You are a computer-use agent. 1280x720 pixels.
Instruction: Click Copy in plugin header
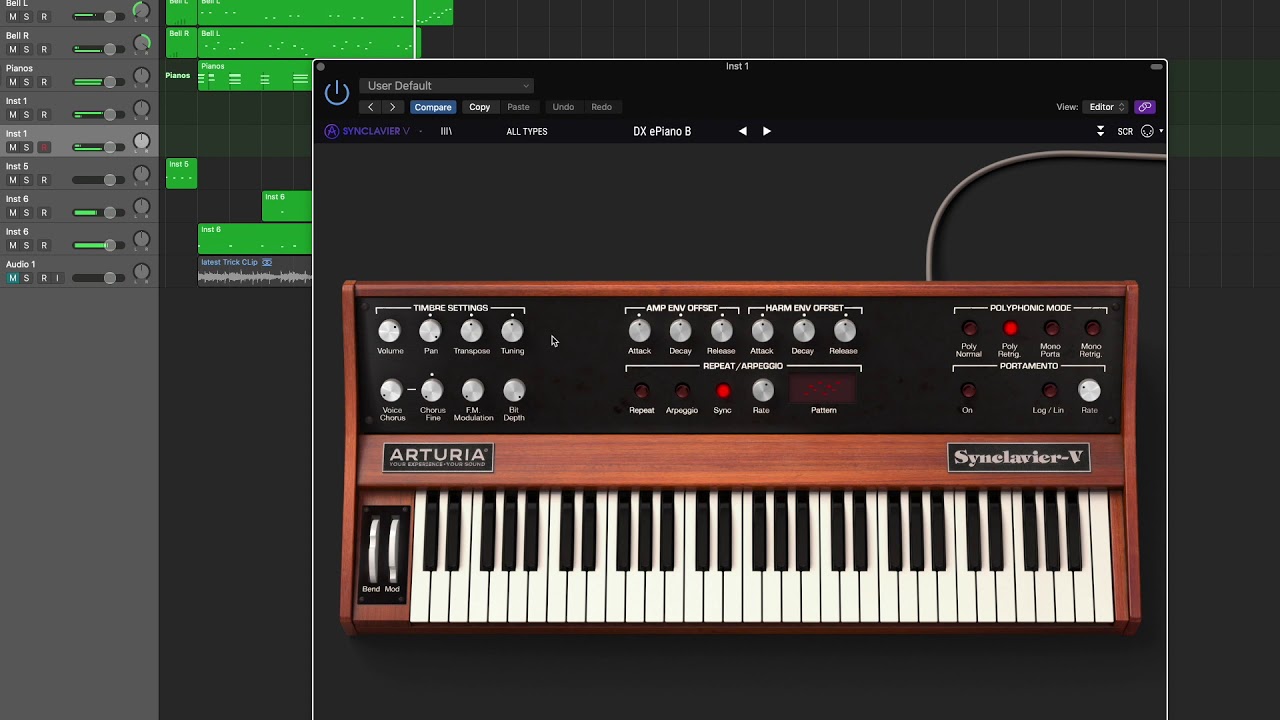[x=480, y=107]
